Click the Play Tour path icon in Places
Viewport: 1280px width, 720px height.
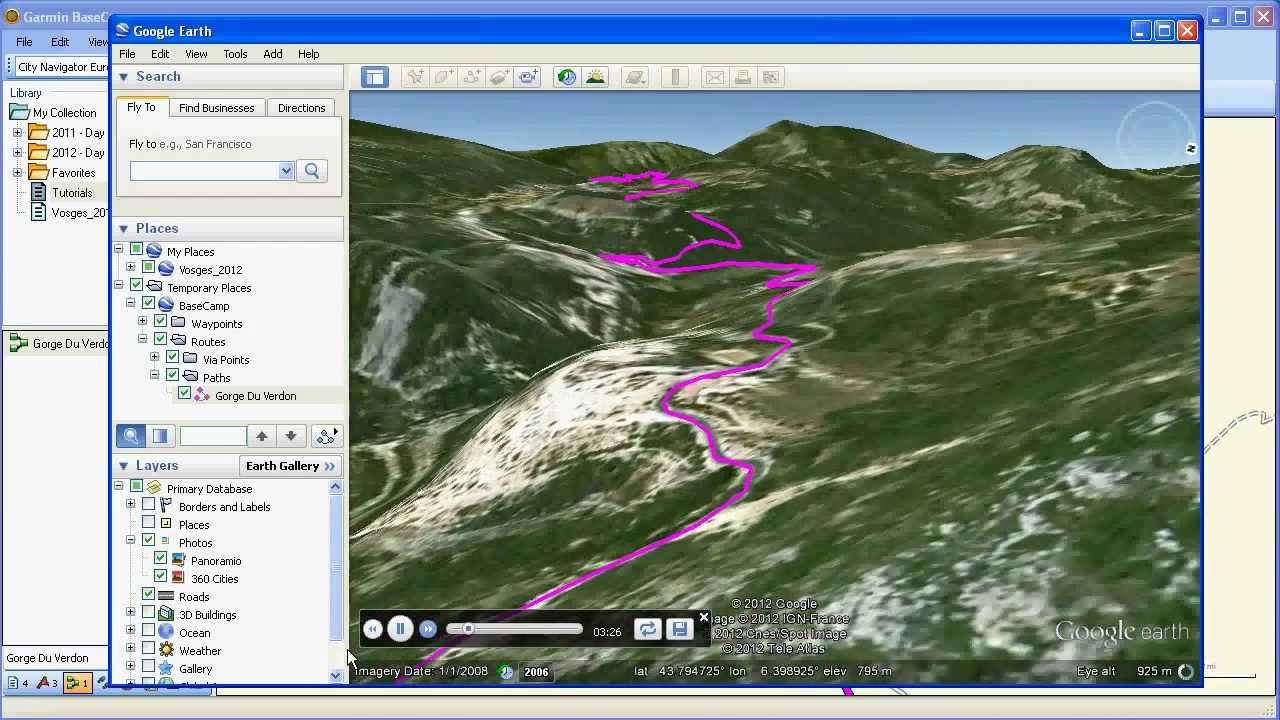(326, 436)
